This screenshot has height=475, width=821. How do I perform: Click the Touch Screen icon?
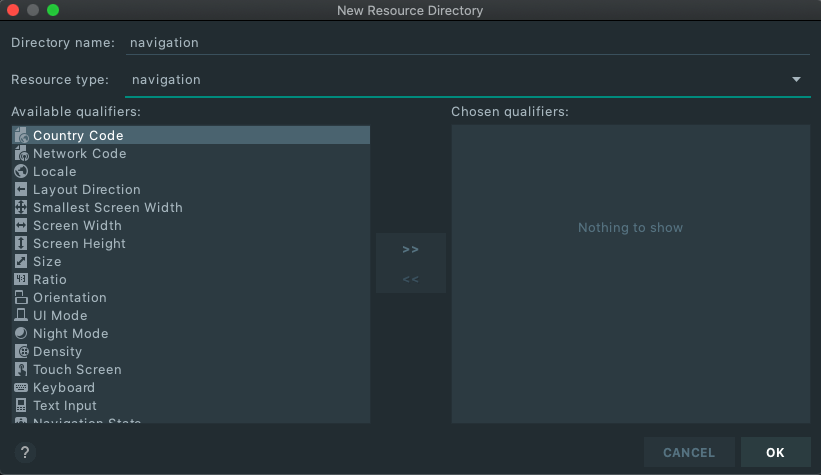click(x=21, y=369)
